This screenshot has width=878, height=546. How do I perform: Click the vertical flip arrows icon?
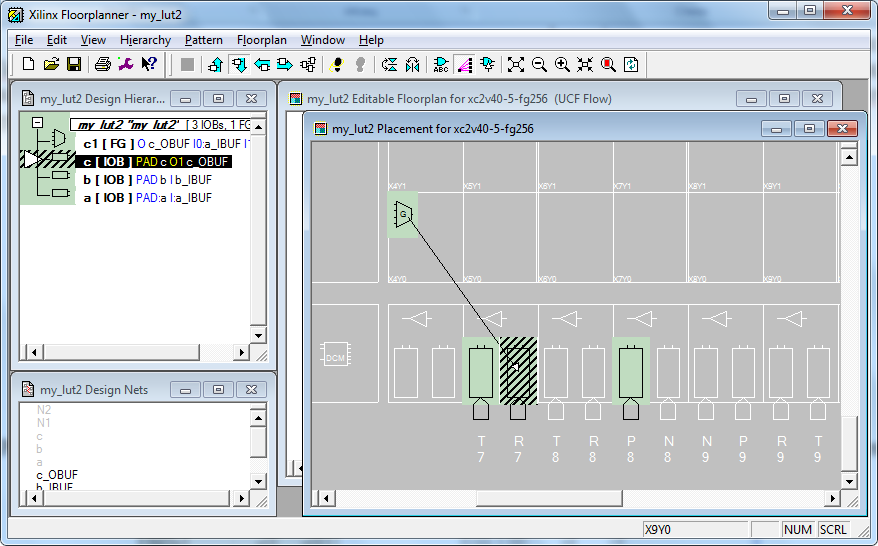389,65
